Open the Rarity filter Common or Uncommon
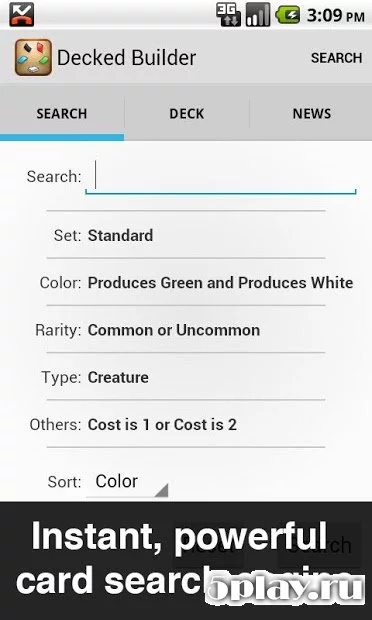 click(x=186, y=330)
